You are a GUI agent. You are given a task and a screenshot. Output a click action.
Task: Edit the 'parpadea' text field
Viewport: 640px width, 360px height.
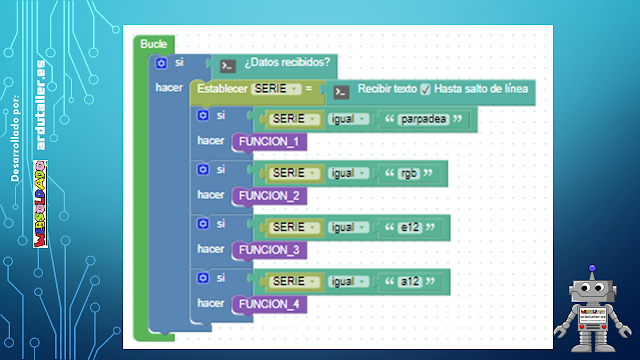tap(423, 119)
